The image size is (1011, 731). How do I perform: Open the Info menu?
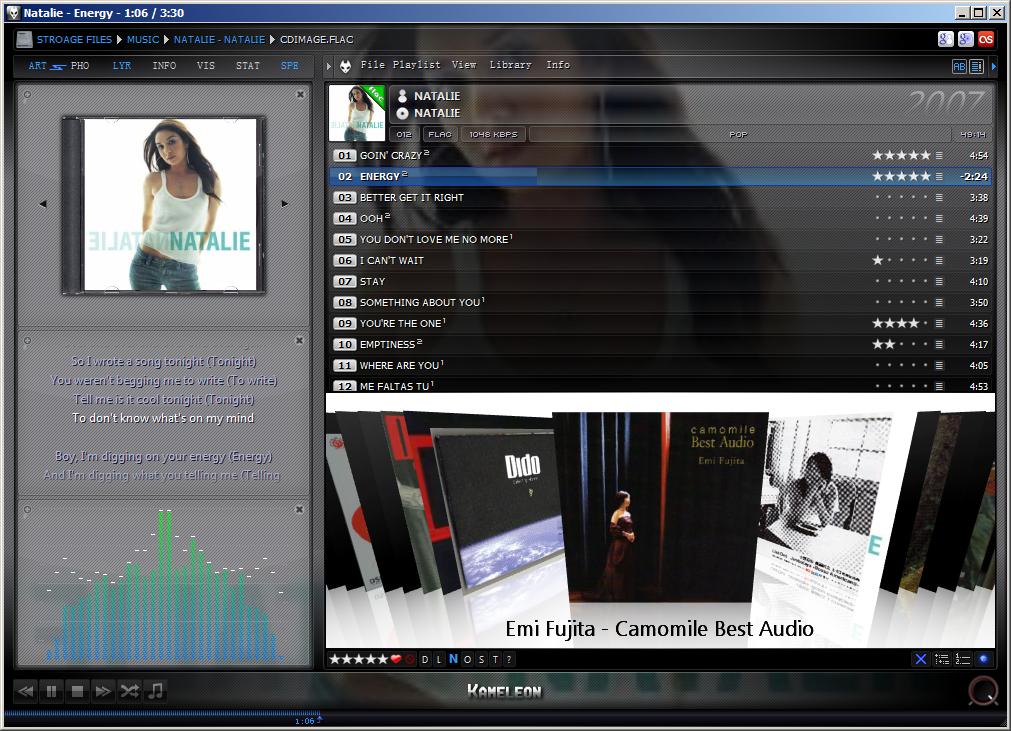(558, 64)
